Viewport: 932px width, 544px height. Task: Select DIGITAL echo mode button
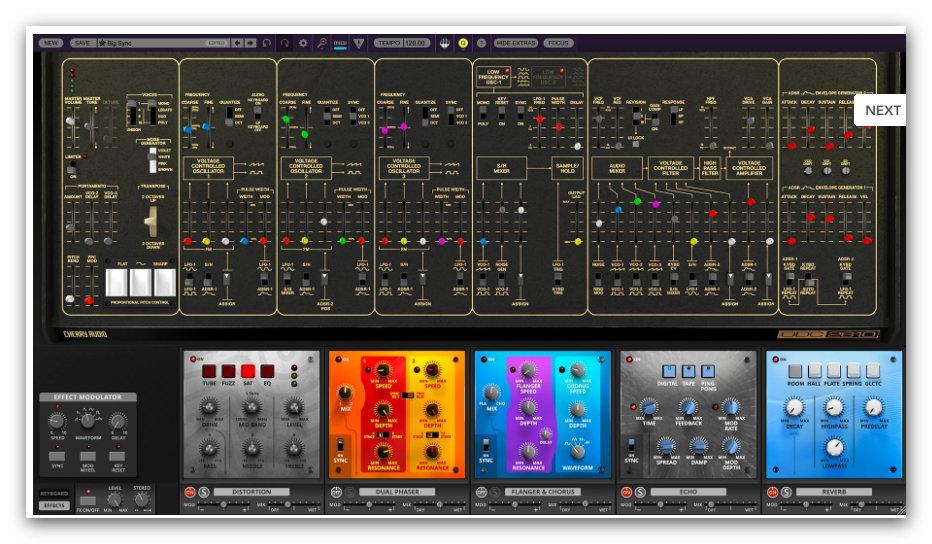click(x=669, y=371)
